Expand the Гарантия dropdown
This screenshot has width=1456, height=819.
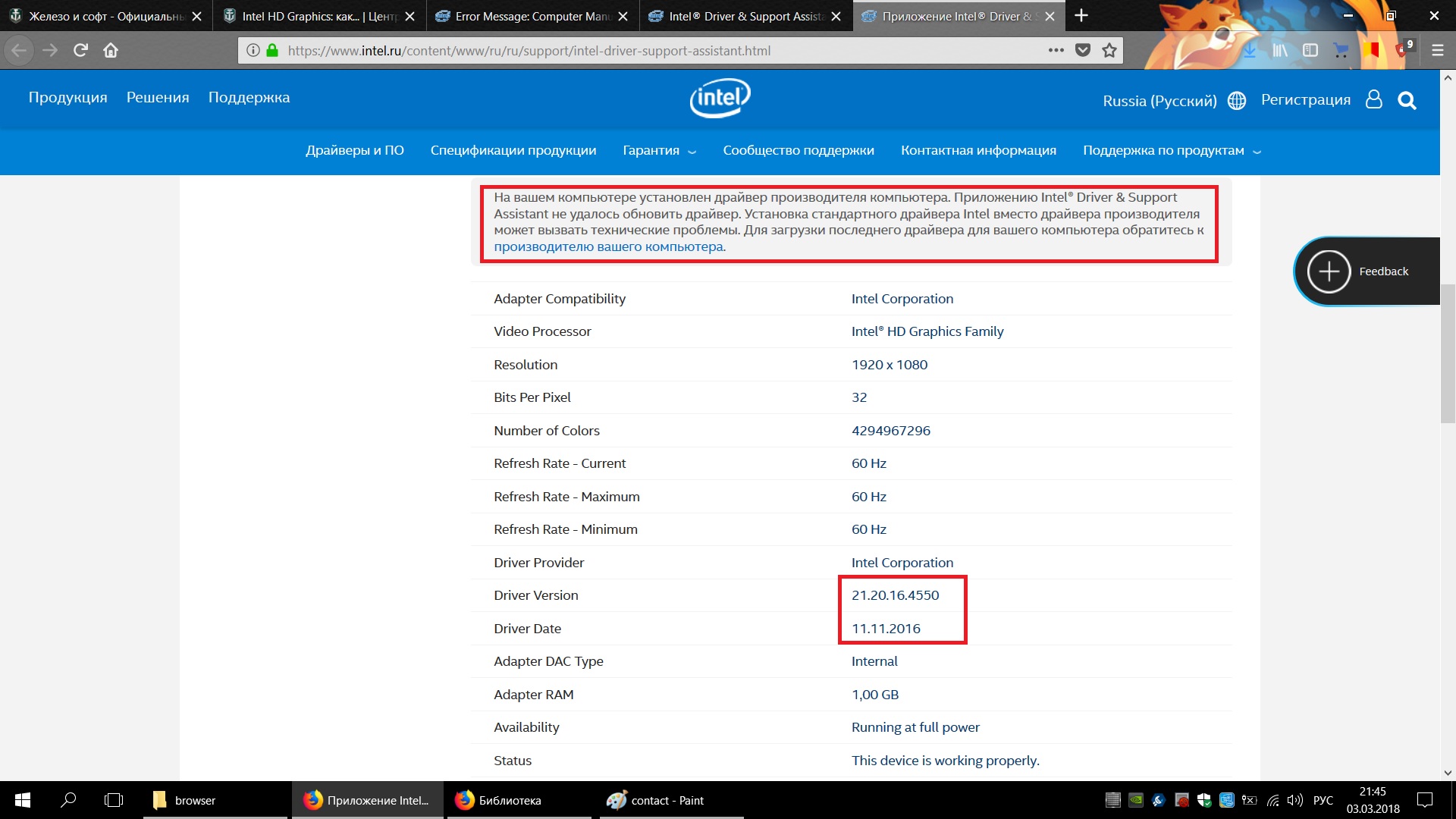[x=659, y=150]
